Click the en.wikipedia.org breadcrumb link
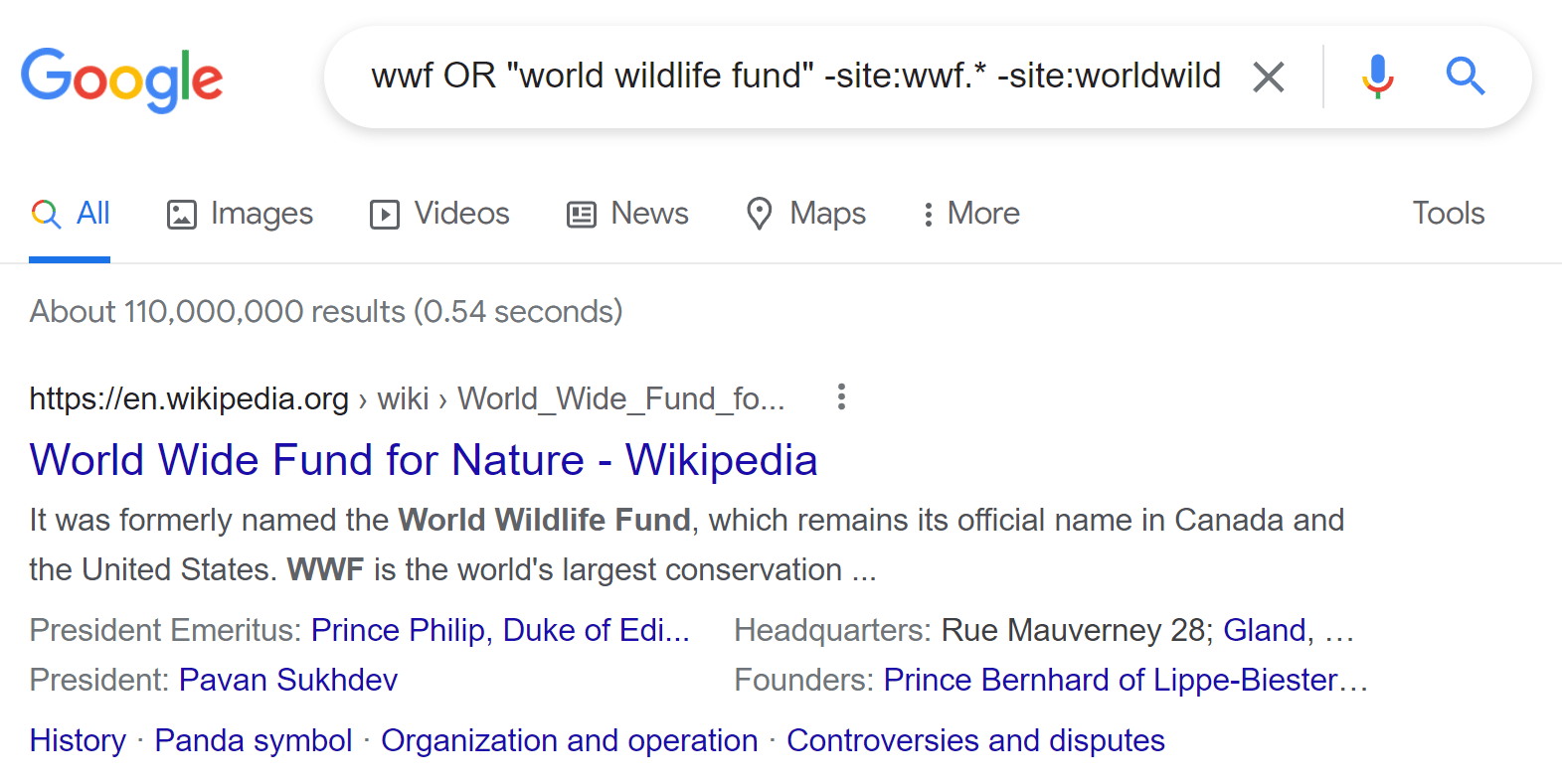This screenshot has height=784, width=1562. point(188,398)
